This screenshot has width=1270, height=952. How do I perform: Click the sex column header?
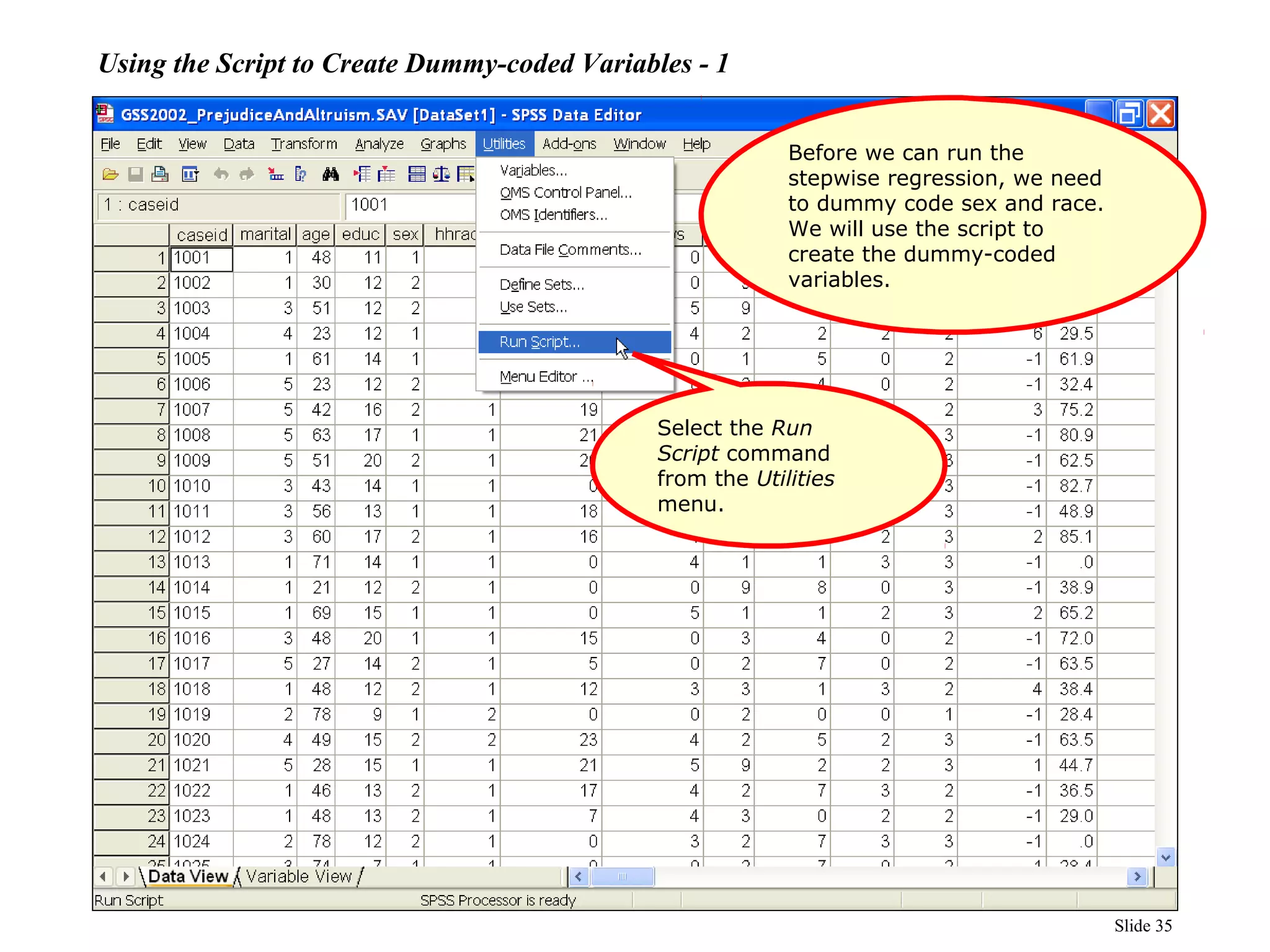[405, 234]
